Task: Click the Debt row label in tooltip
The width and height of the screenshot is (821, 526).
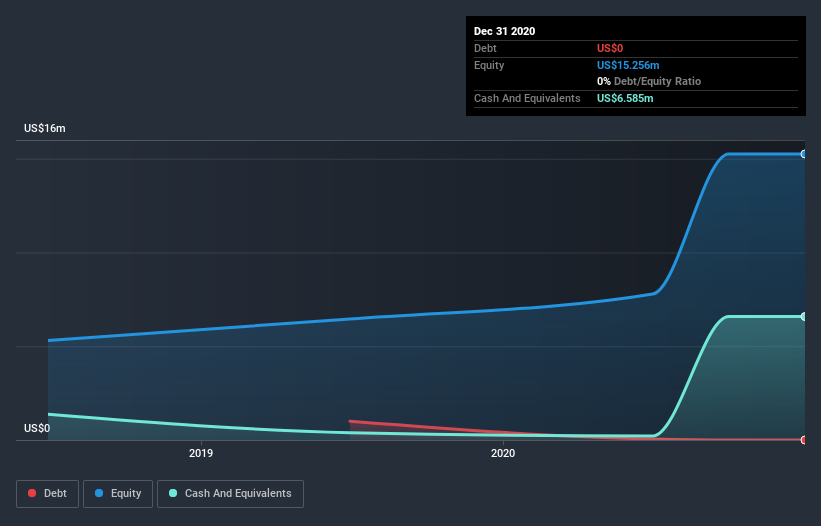Action: click(x=485, y=48)
